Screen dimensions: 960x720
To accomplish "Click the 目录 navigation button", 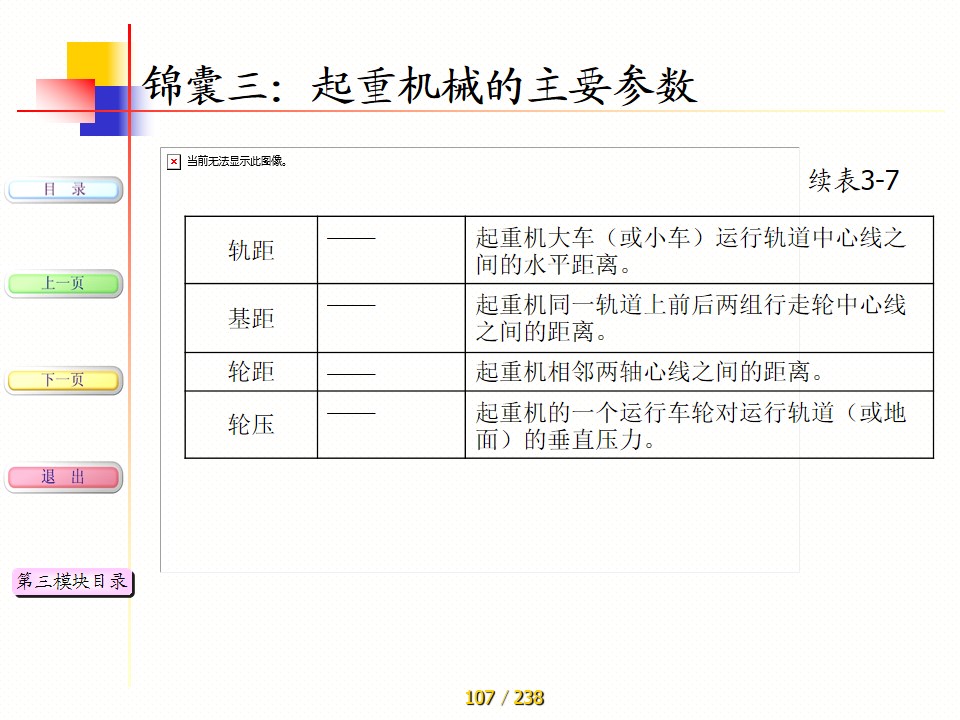I will [x=64, y=189].
